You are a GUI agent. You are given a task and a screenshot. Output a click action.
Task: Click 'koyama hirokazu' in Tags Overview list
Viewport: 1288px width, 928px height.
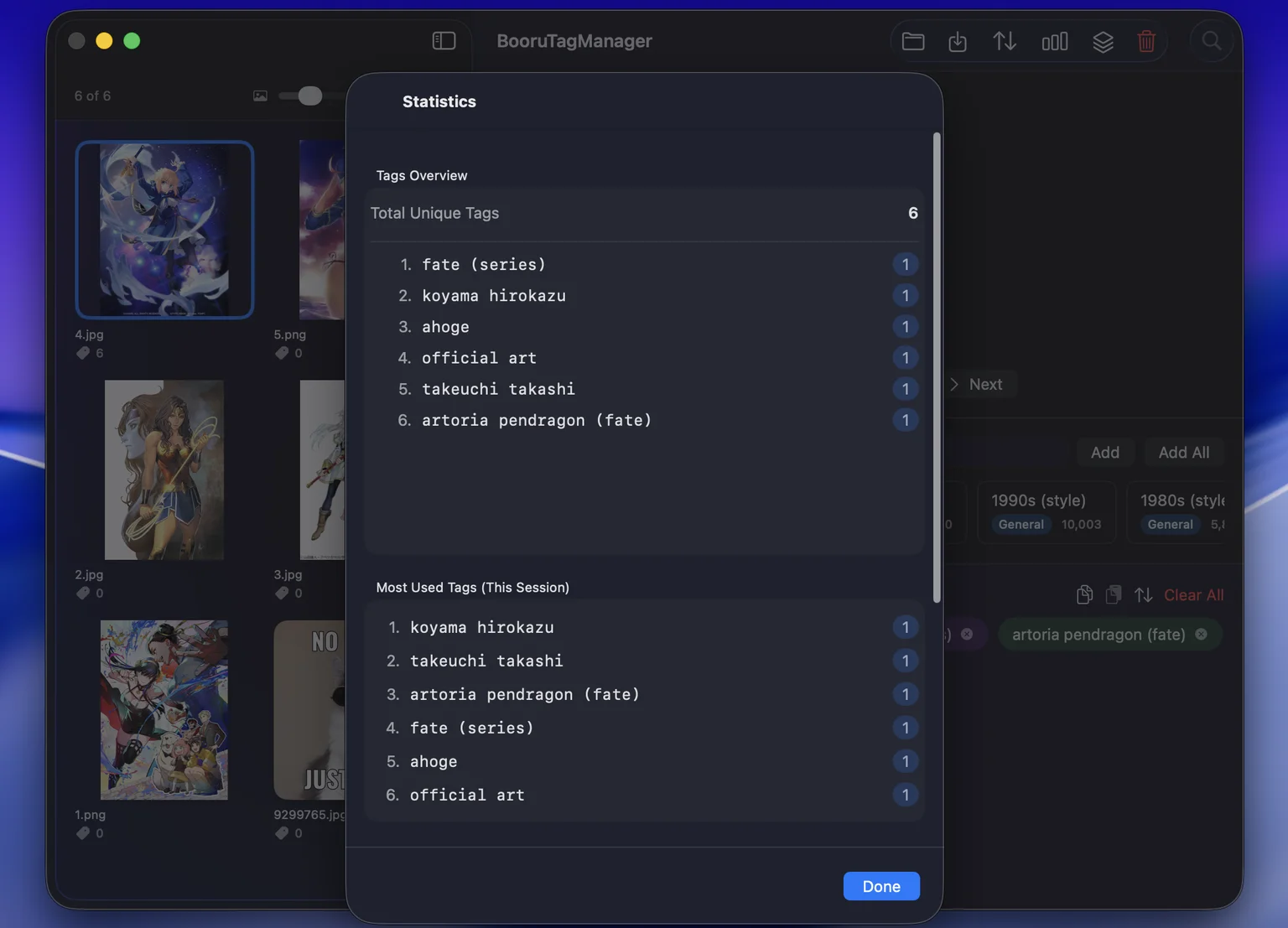[494, 296]
